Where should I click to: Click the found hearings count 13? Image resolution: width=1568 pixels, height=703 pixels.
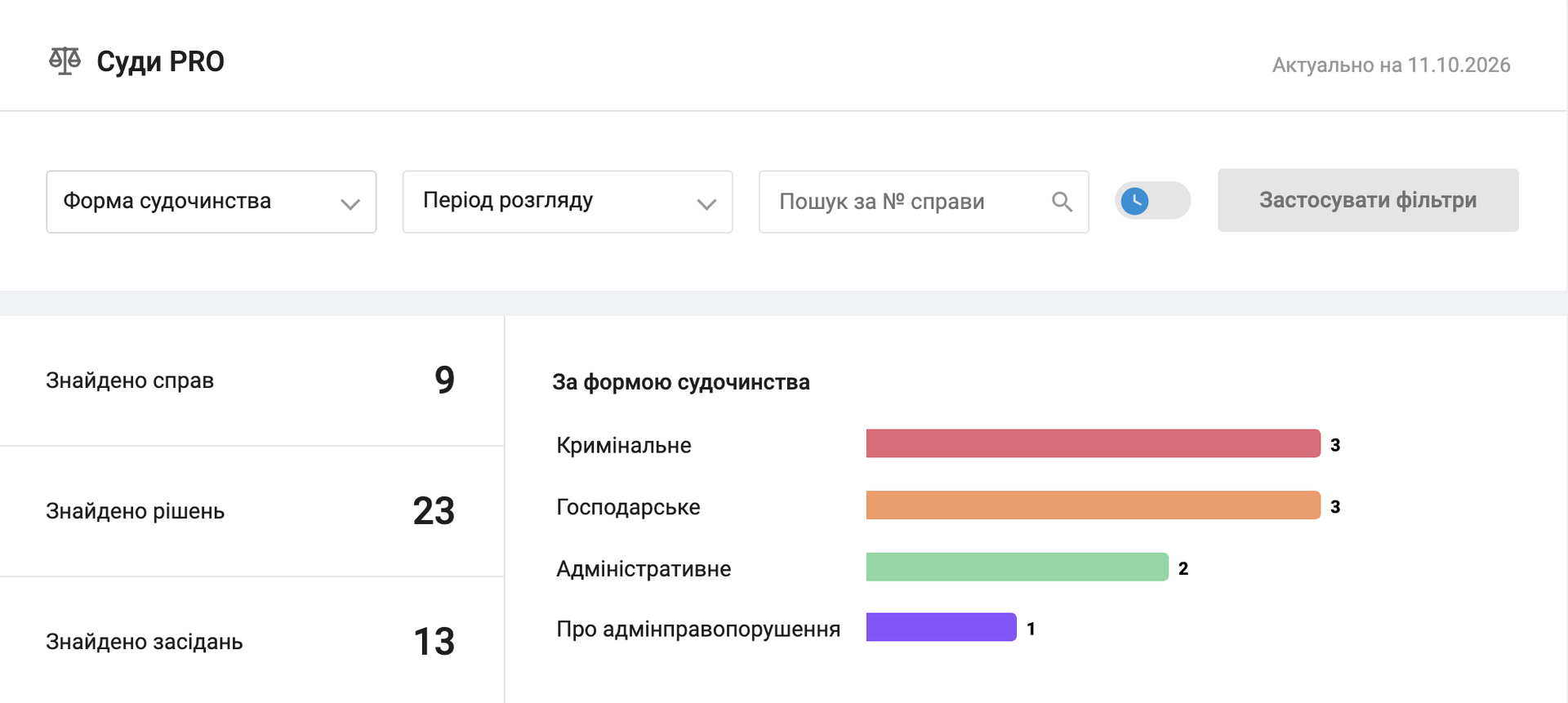point(434,642)
